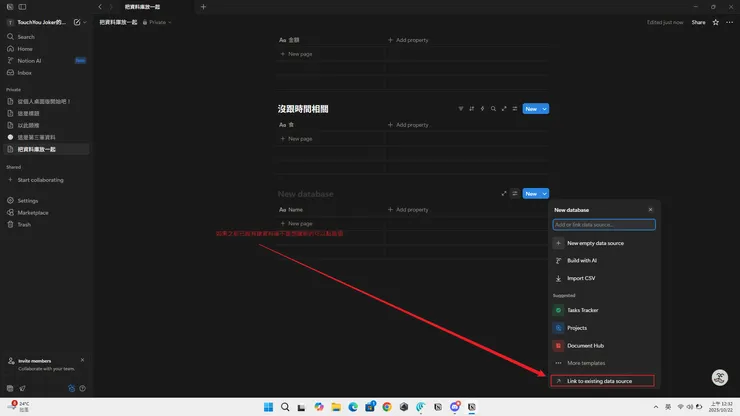740x416 pixels.
Task: Close the New database popup
Action: tap(650, 210)
